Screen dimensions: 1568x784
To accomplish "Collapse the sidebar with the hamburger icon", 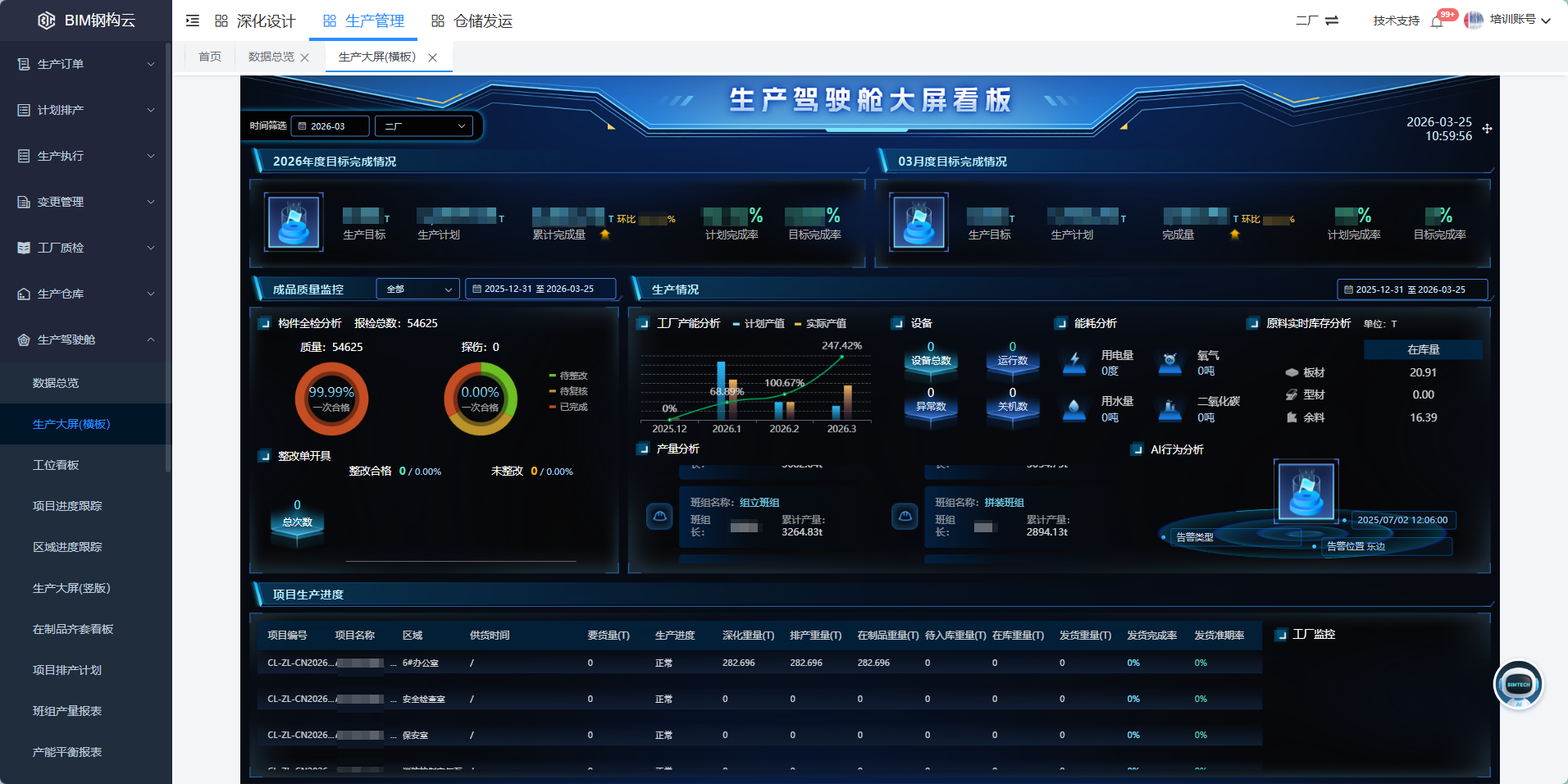I will click(193, 21).
